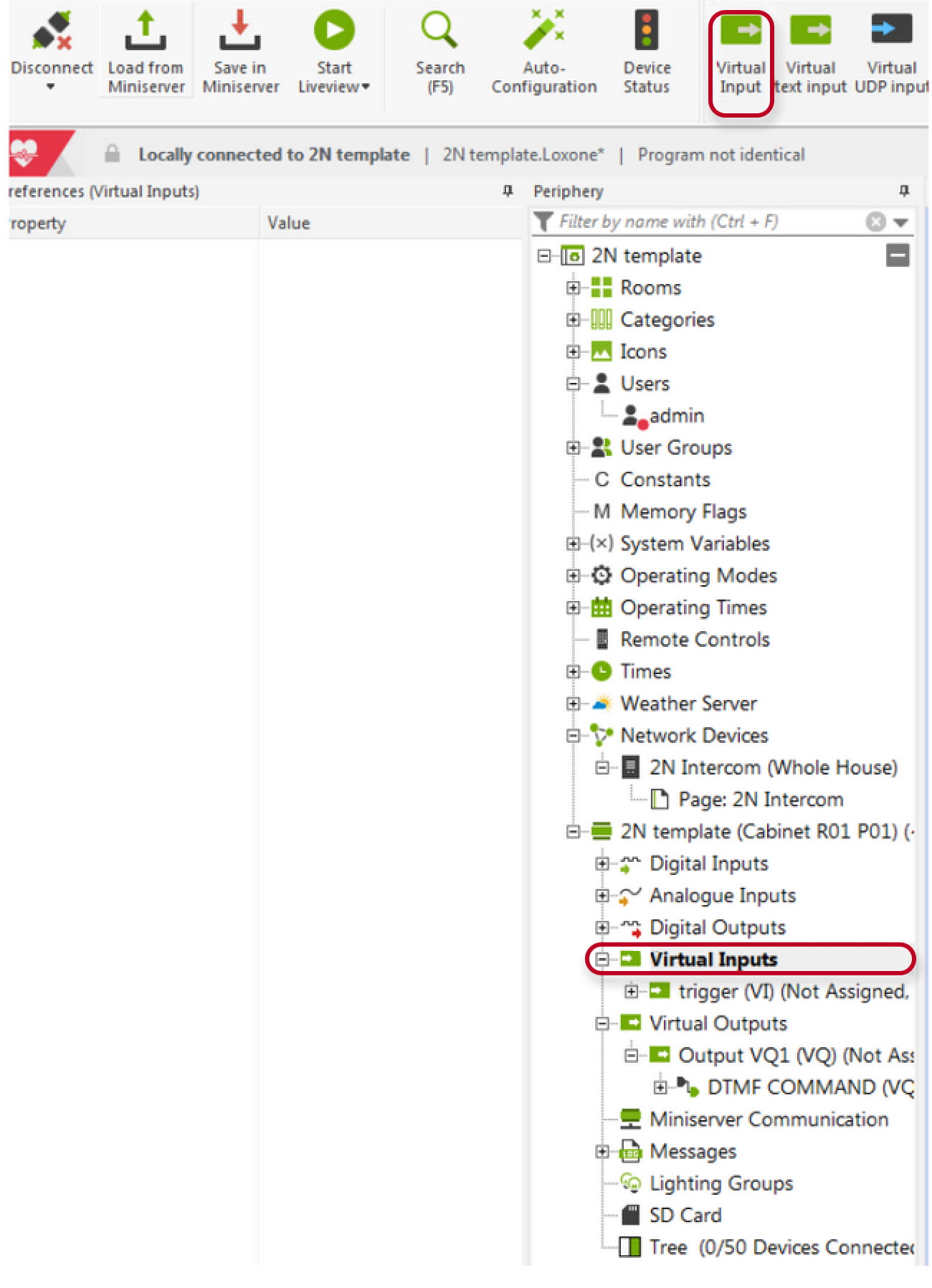Viewport: 932px width, 1288px height.
Task: Run Auto-Configuration wand tool
Action: pos(543,31)
